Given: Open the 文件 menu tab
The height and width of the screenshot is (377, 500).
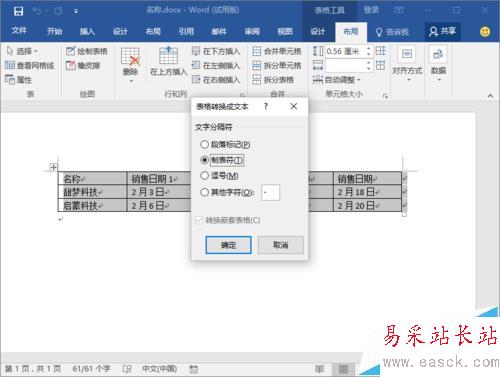Looking at the screenshot, I should pos(19,31).
